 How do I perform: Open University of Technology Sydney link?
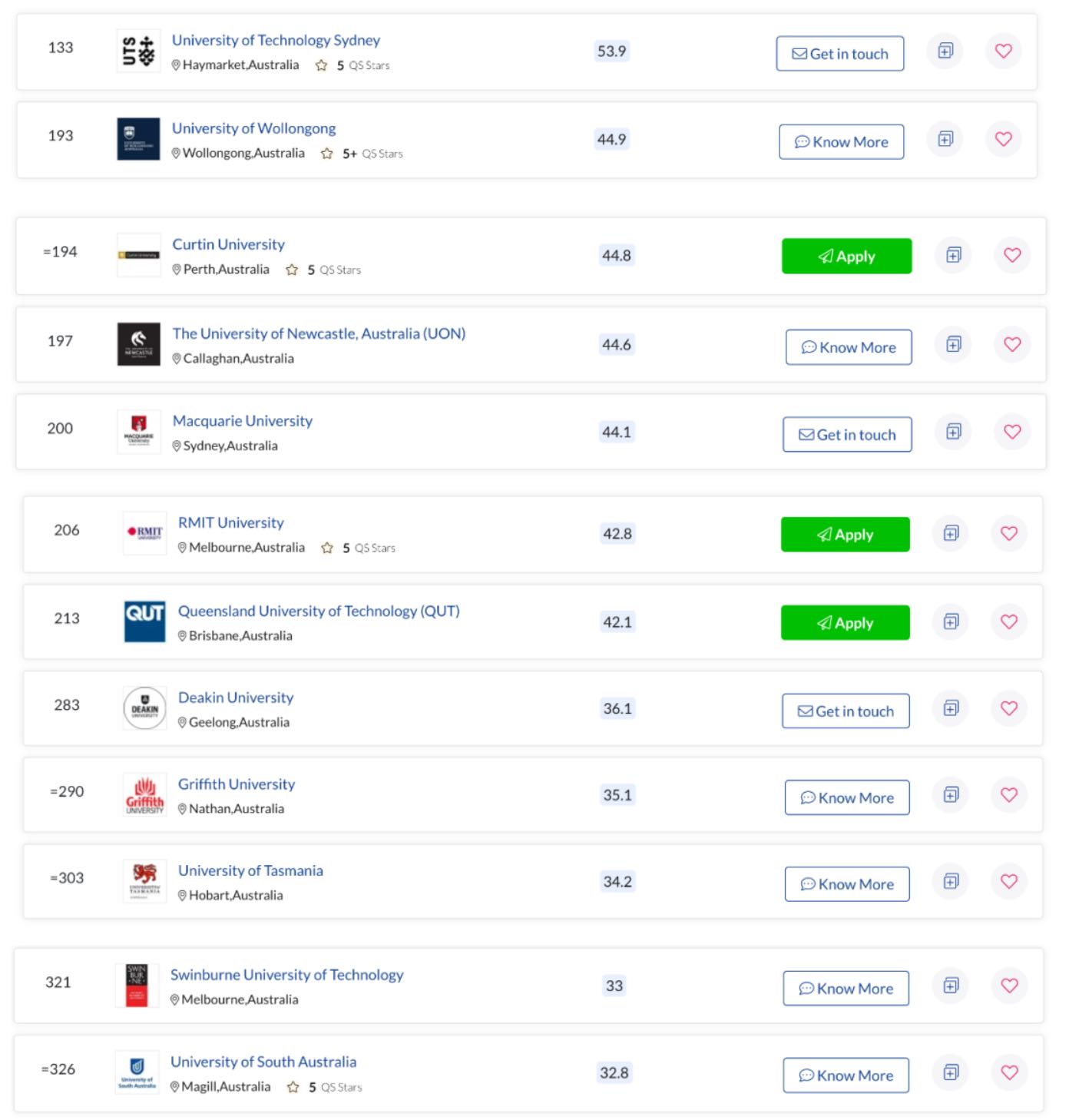[x=276, y=40]
